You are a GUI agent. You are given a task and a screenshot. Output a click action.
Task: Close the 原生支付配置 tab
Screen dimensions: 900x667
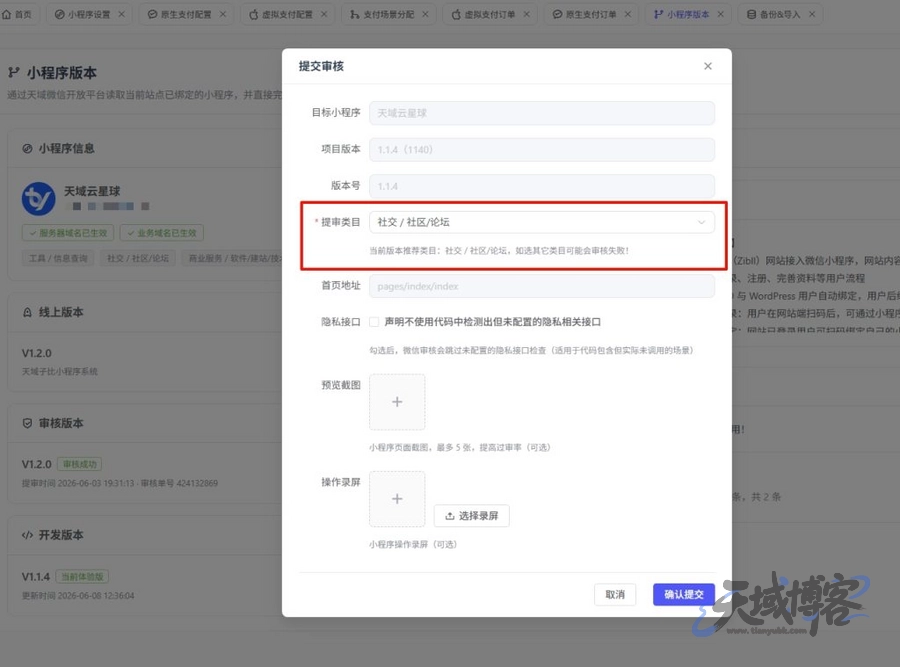pos(223,14)
